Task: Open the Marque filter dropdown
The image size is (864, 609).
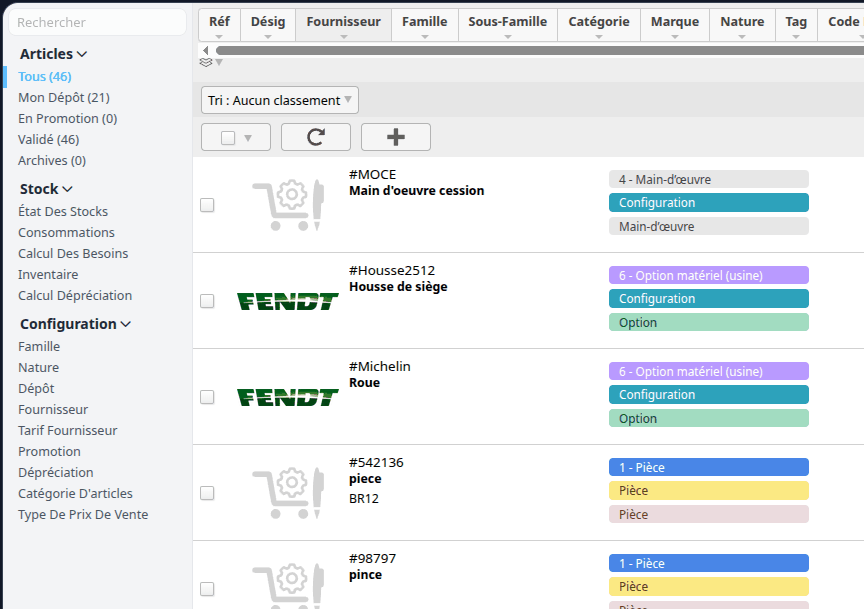Action: pyautogui.click(x=675, y=25)
